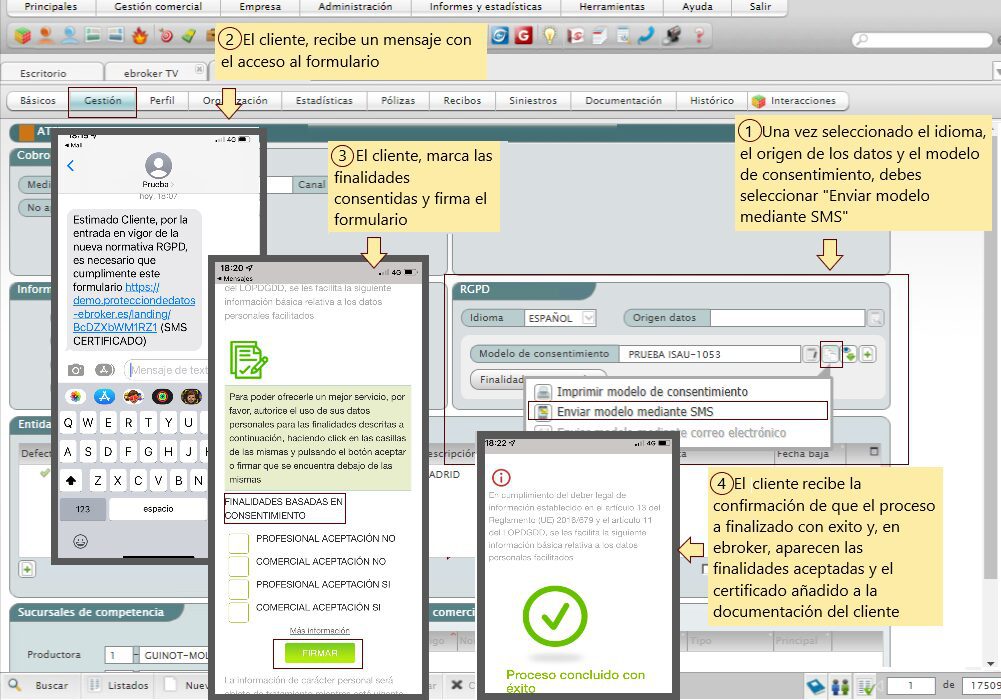
Task: Open the Principales menu
Action: pyautogui.click(x=51, y=6)
